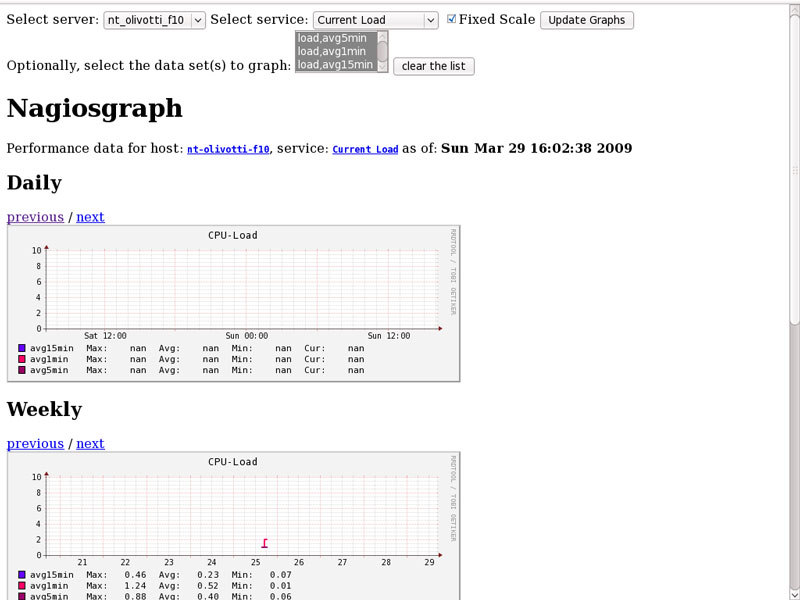Open the Select server dropdown
The image size is (800, 600).
[155, 20]
